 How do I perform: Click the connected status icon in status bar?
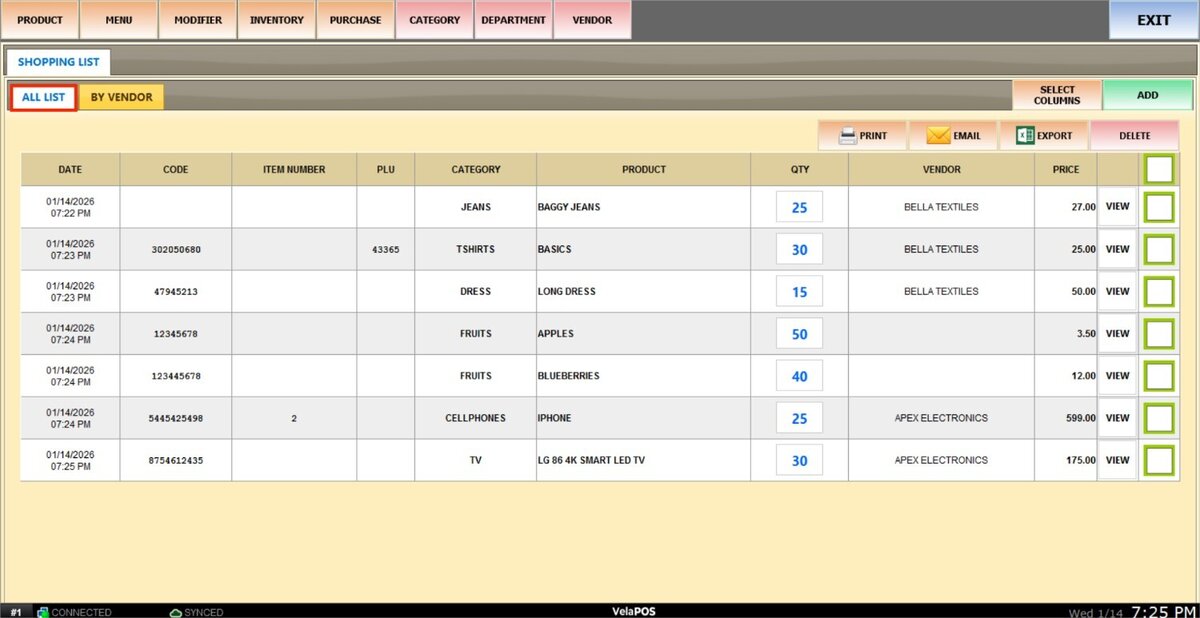pos(43,612)
